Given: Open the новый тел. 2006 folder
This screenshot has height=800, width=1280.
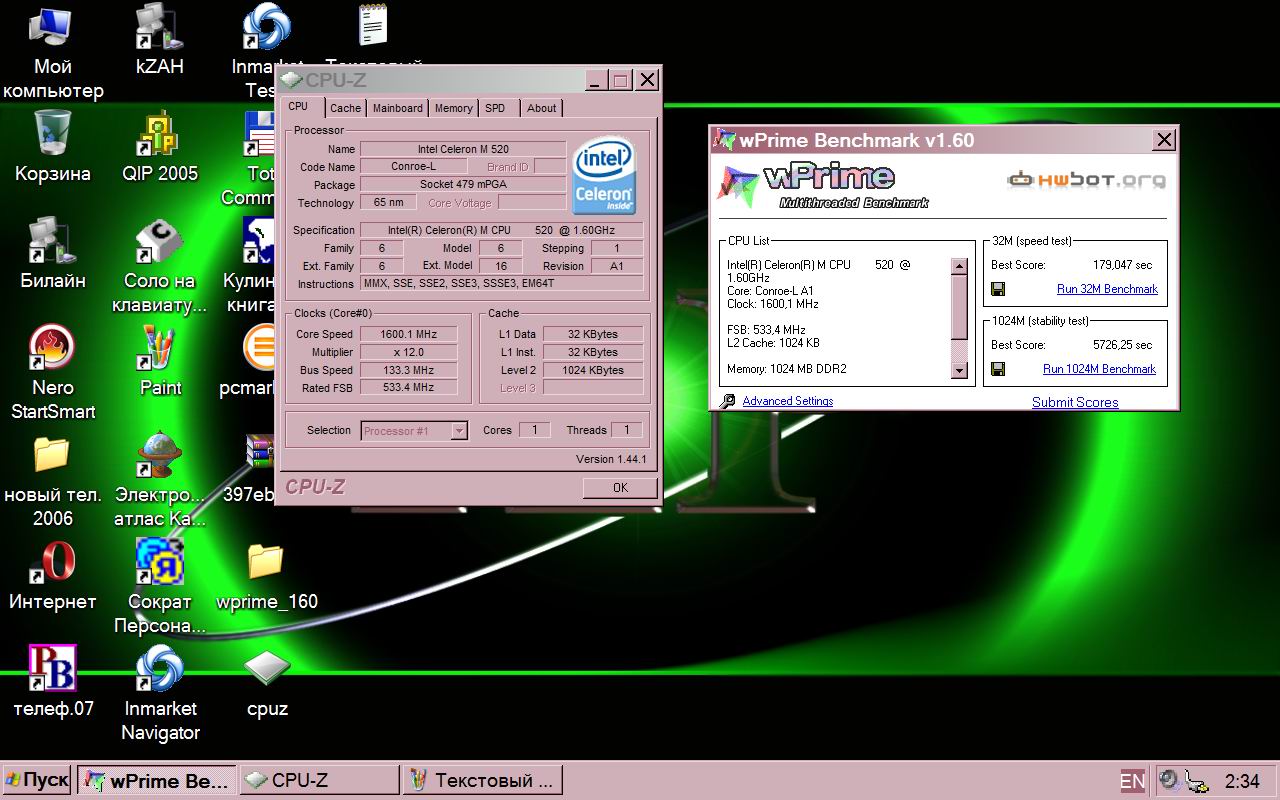Looking at the screenshot, I should (x=53, y=455).
